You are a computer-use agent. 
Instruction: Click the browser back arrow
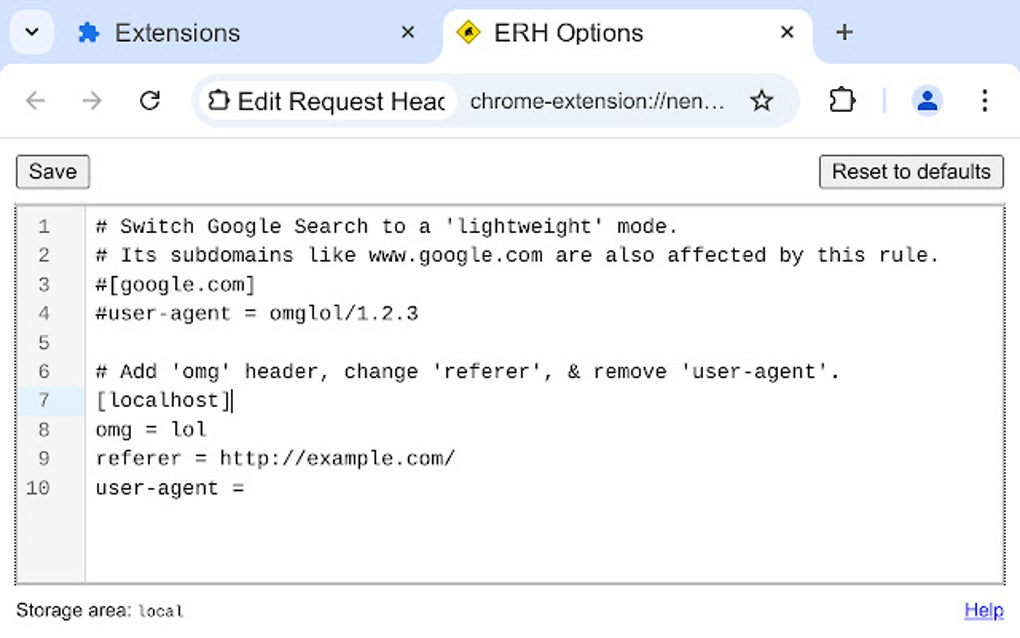[35, 101]
